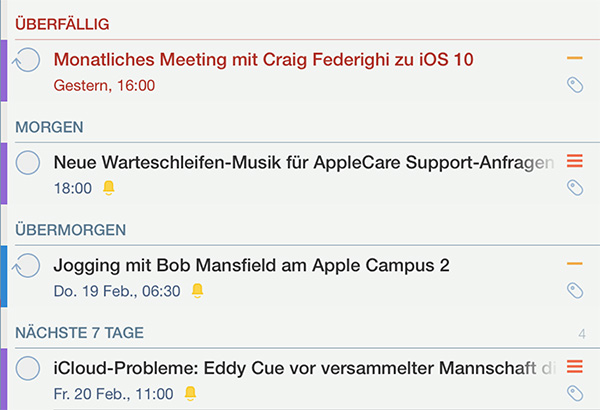Check off Neue Warteschleifen-Musik task
Screen dimensions: 600x410
click(x=28, y=163)
